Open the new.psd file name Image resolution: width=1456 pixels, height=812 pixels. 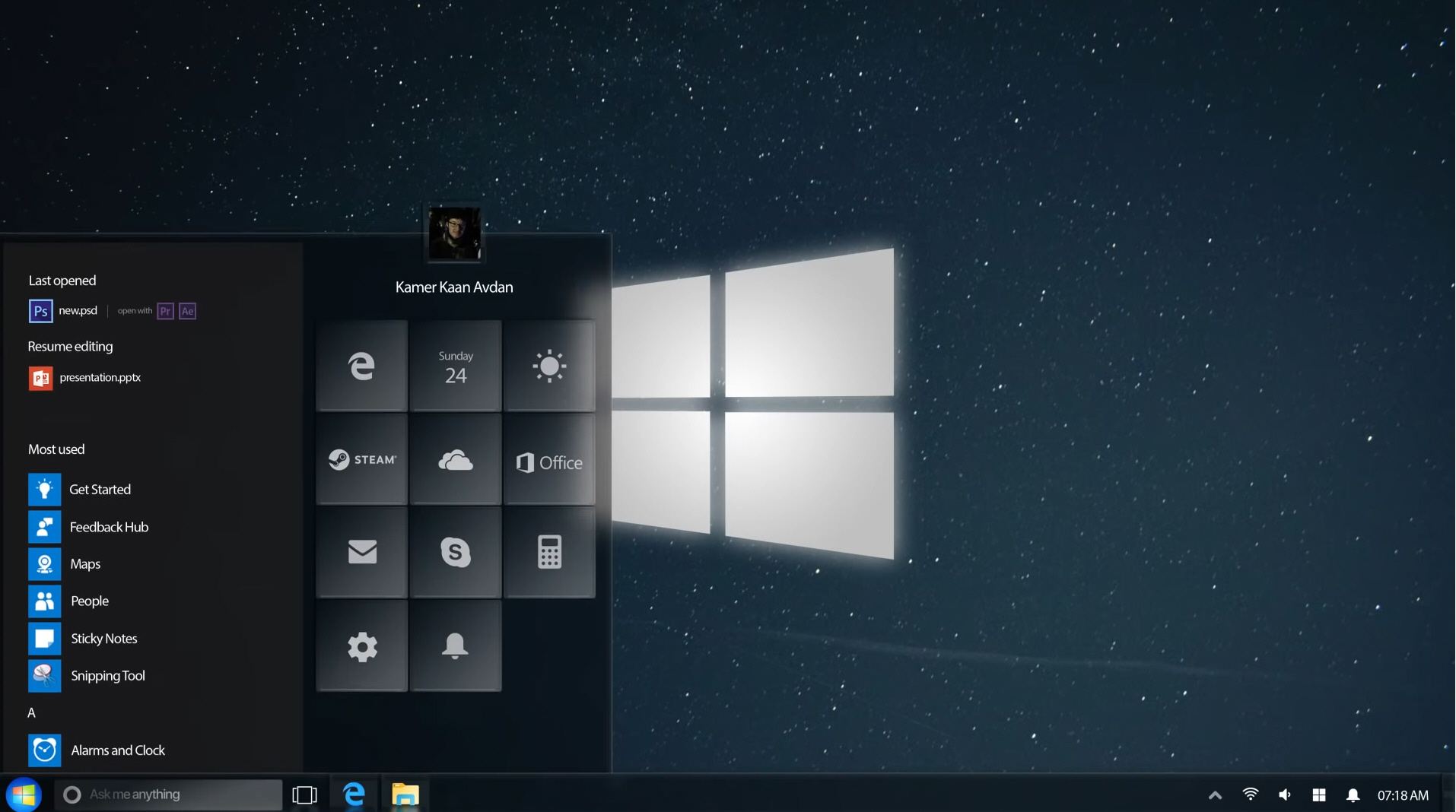[x=78, y=310]
